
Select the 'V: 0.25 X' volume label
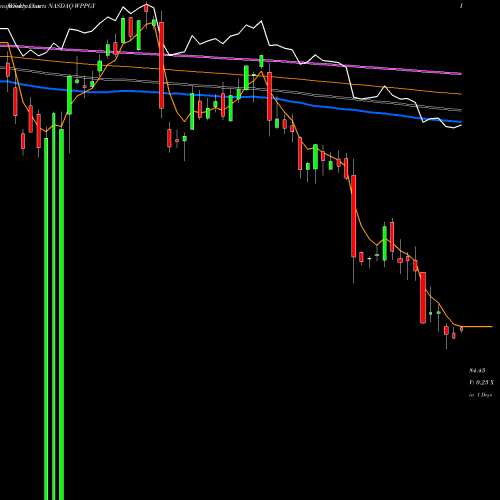point(482,382)
